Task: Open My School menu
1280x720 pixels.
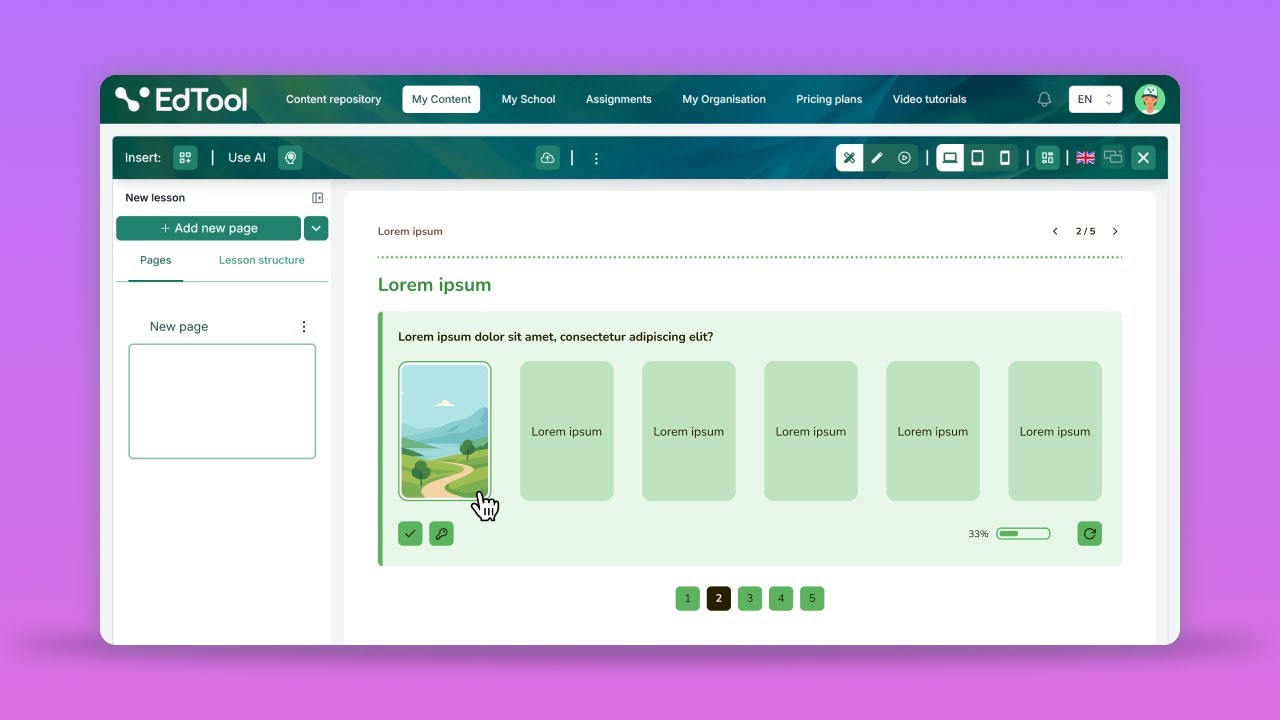Action: [528, 99]
